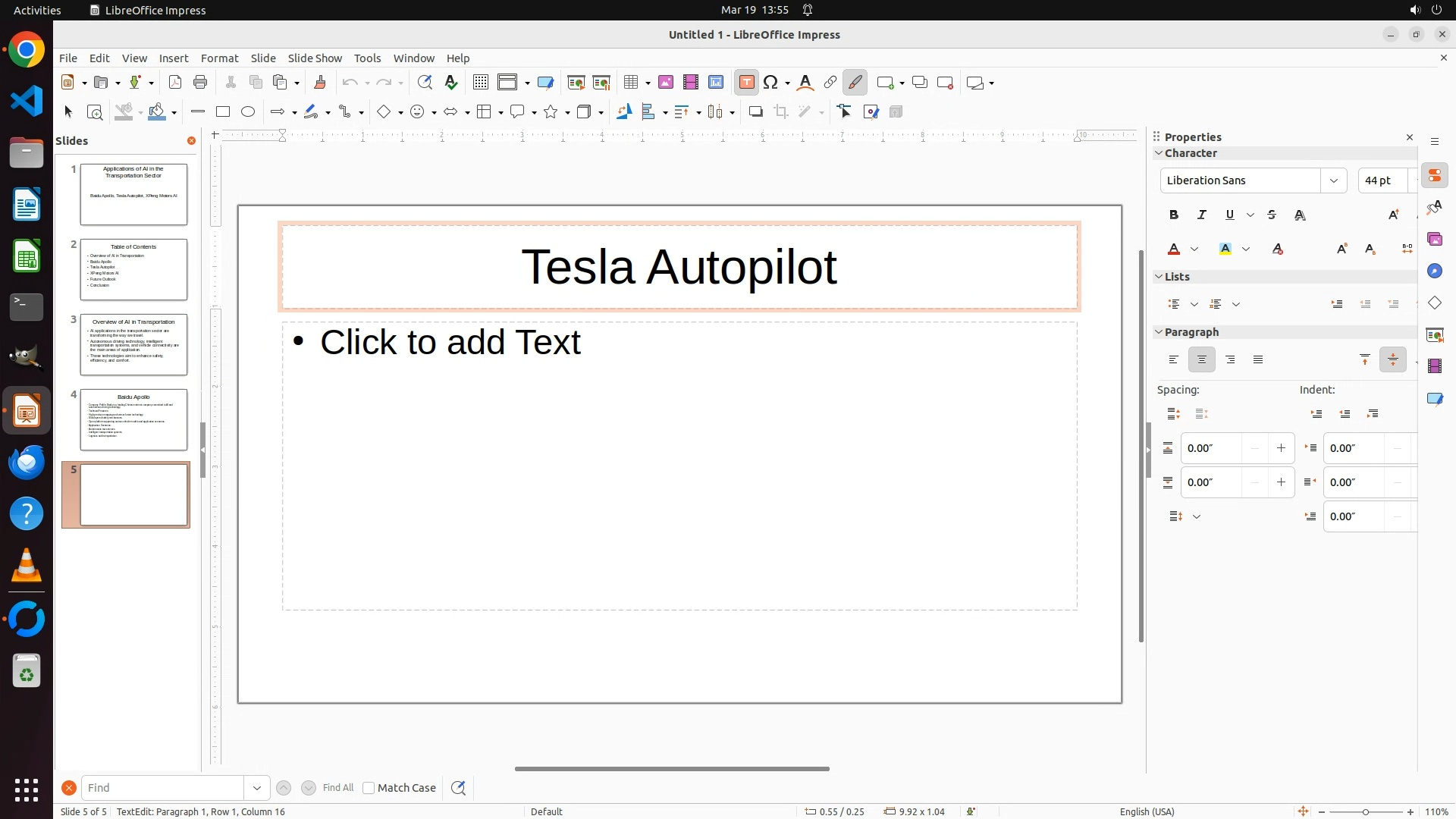1456x819 pixels.
Task: Enable the Match Case checkbox
Action: coord(369,788)
